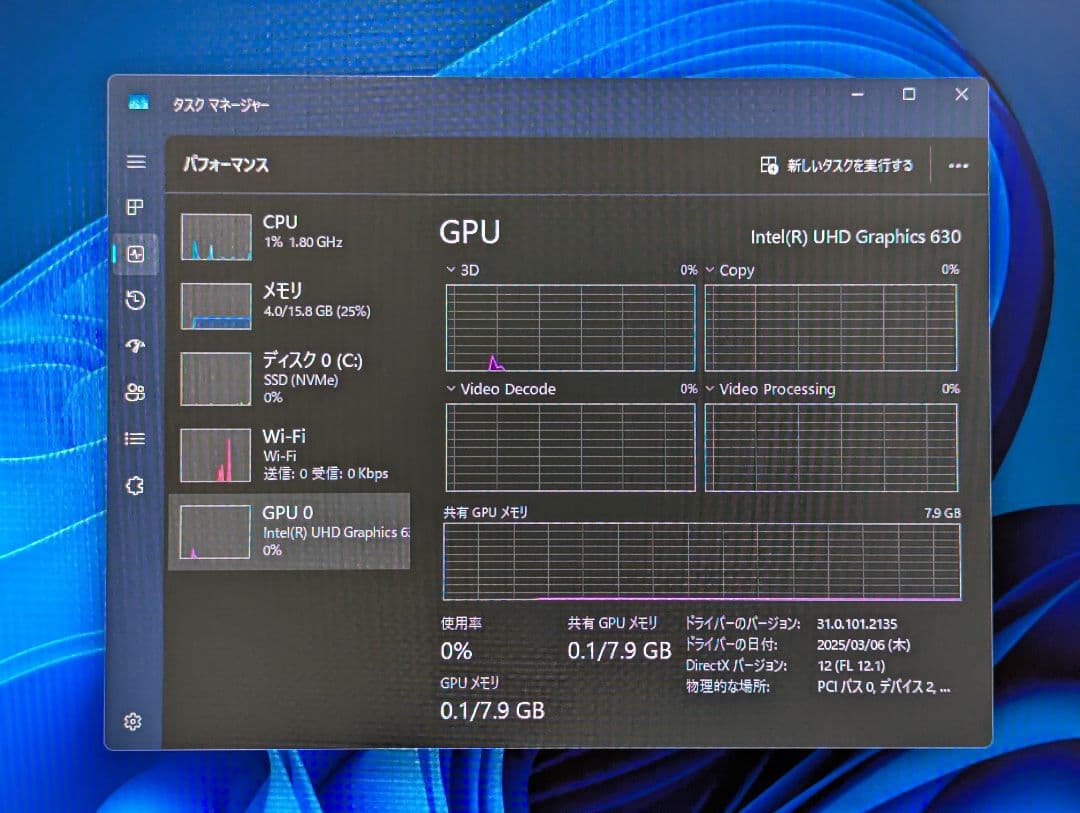Viewport: 1080px width, 813px height.
Task: Click the Disk 0 (C:) tile
Action: (290, 379)
